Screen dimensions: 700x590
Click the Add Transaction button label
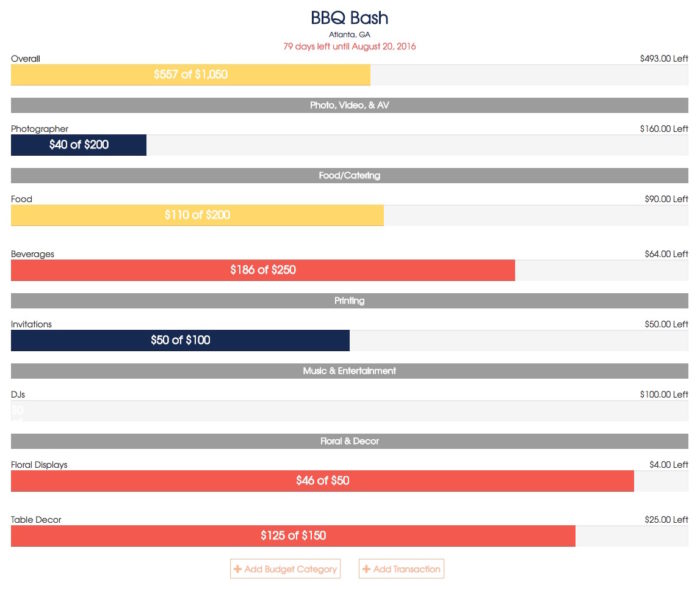[x=406, y=569]
